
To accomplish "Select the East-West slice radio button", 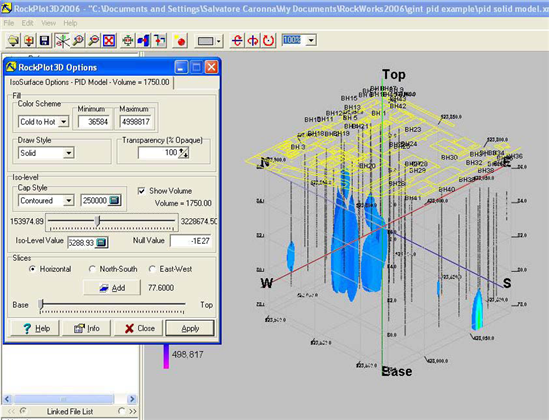I will pos(152,269).
